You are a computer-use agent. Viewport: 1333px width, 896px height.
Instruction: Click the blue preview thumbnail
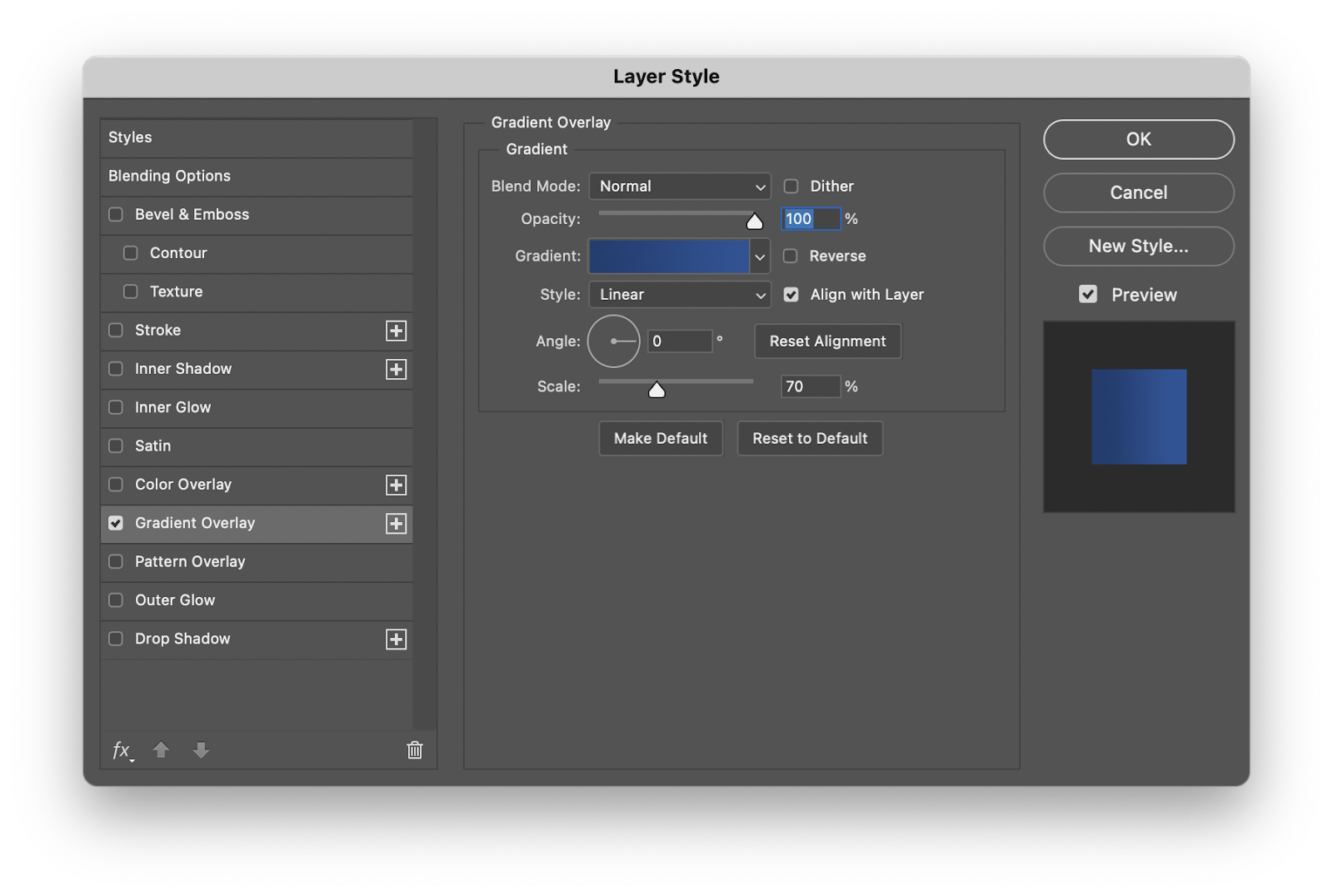[x=1139, y=417]
